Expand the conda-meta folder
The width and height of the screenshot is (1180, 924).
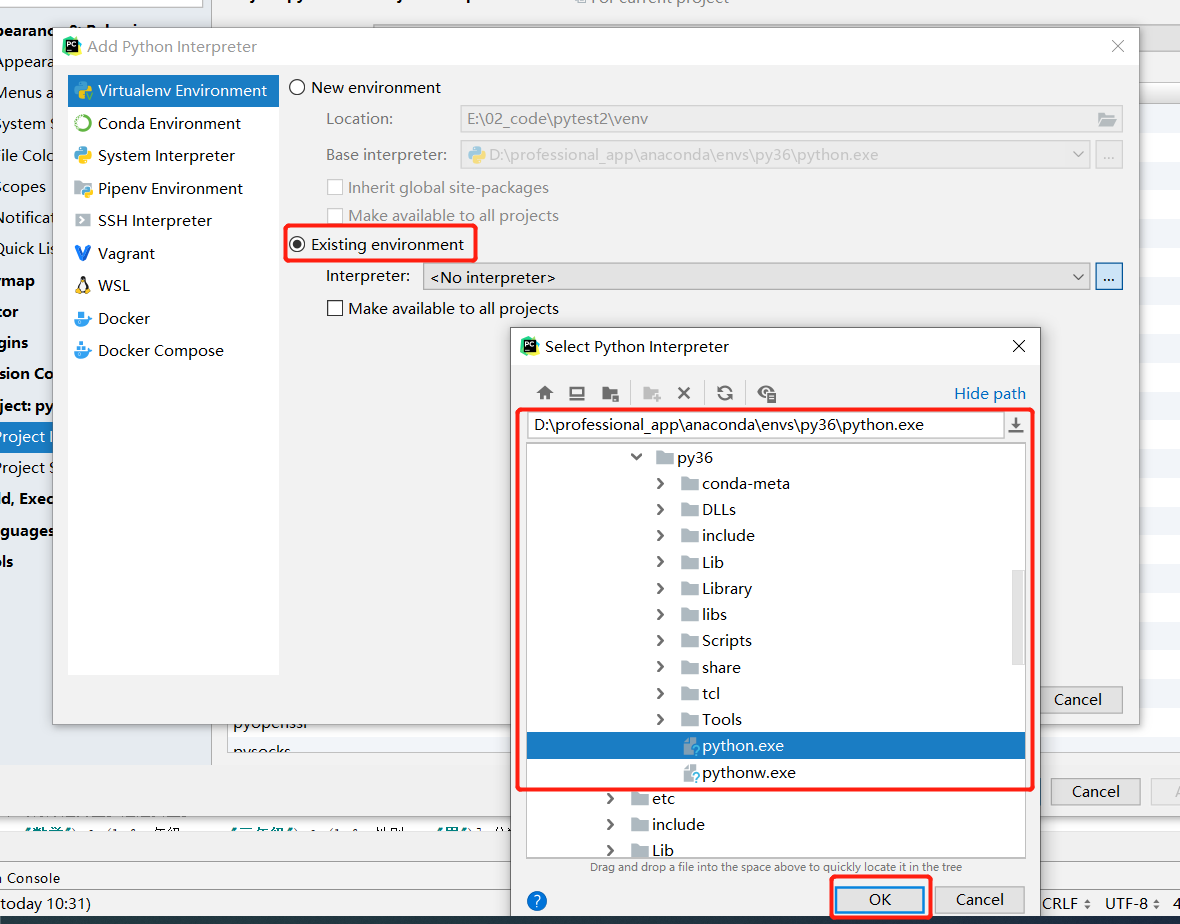click(660, 483)
